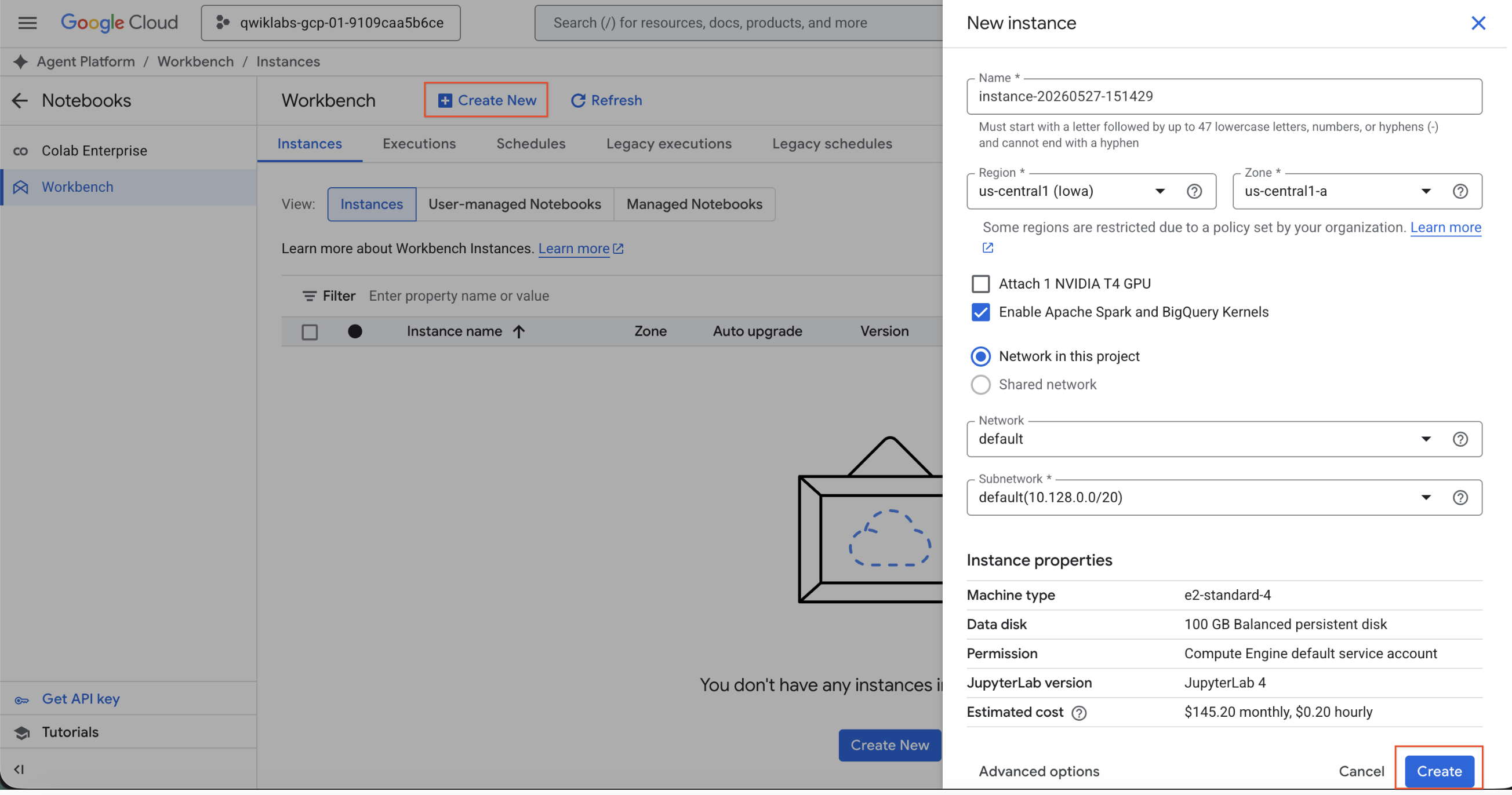Click the Agent Platform sparkle icon
The image size is (1512, 795).
(20, 61)
